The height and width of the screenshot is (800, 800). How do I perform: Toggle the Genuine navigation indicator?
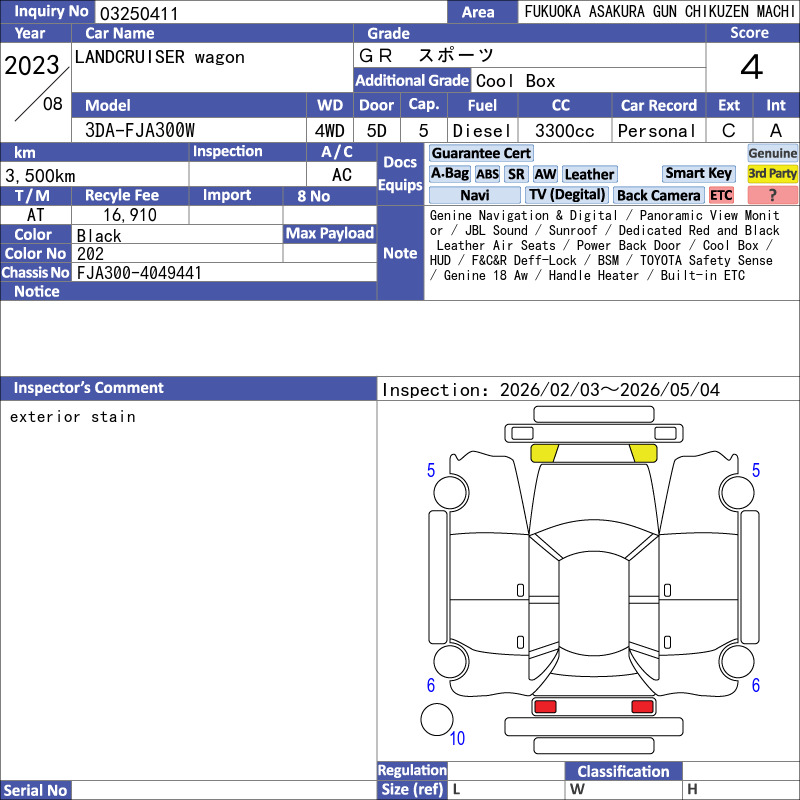click(x=772, y=153)
